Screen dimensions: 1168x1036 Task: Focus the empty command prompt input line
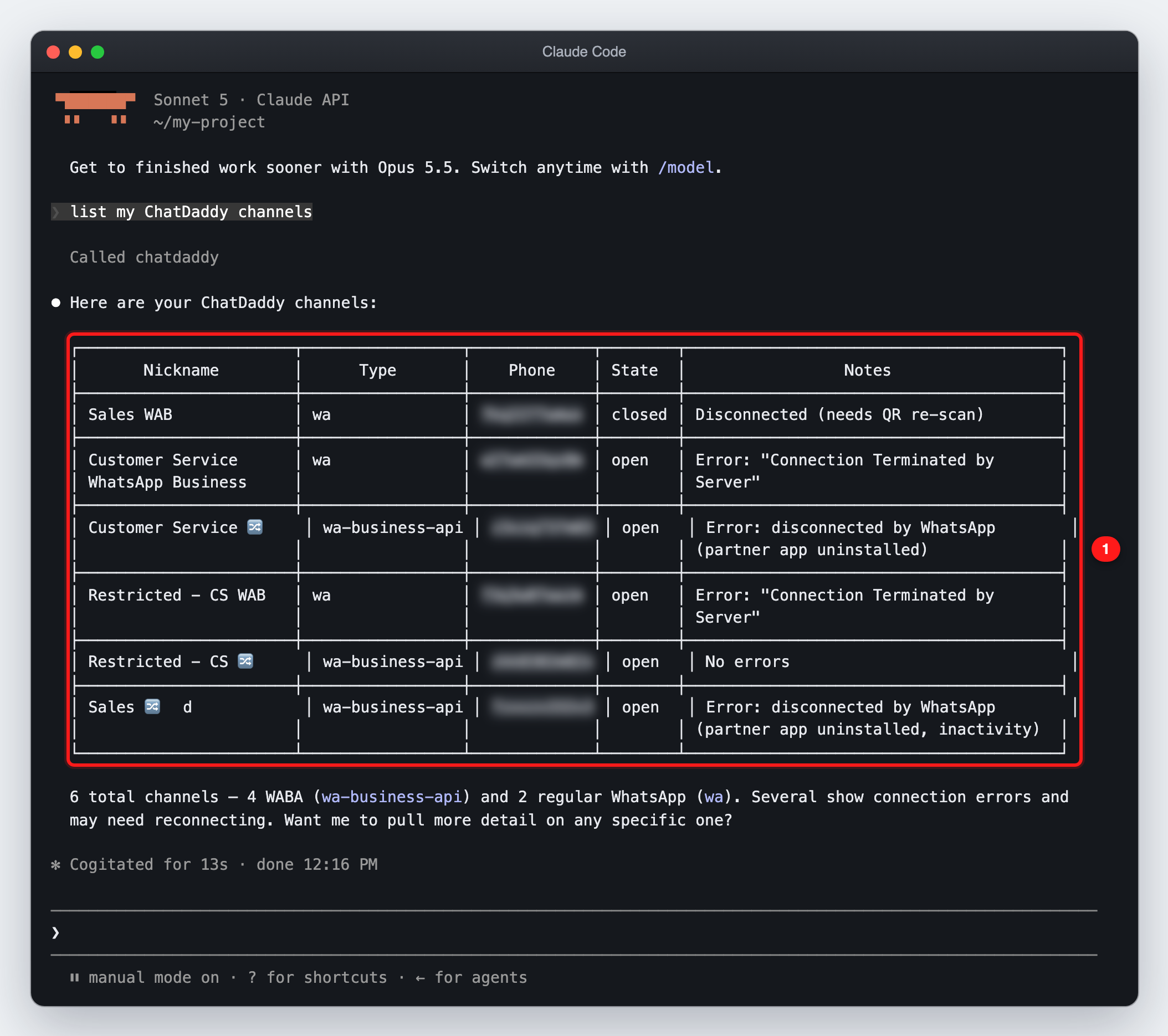click(573, 932)
